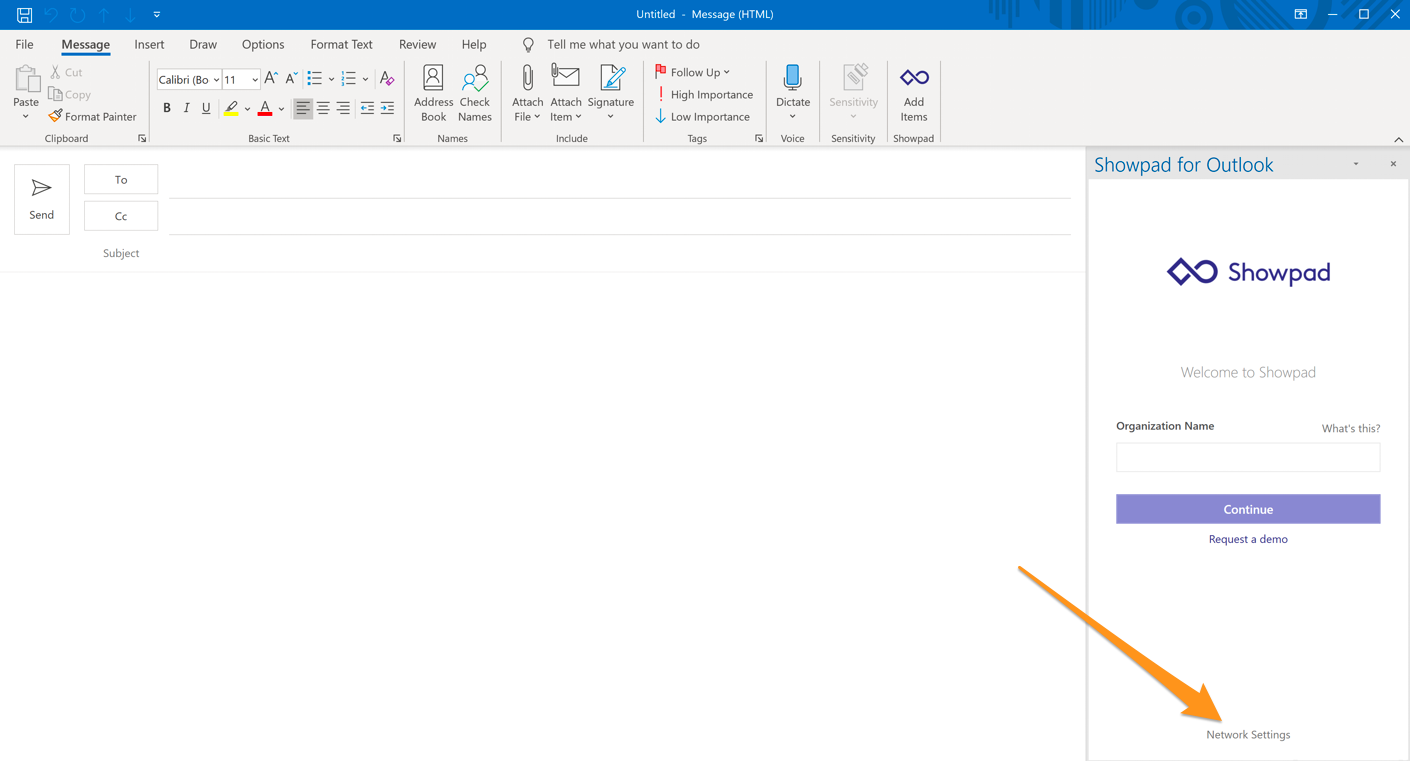
Task: Click the What's this? link
Action: [x=1351, y=428]
